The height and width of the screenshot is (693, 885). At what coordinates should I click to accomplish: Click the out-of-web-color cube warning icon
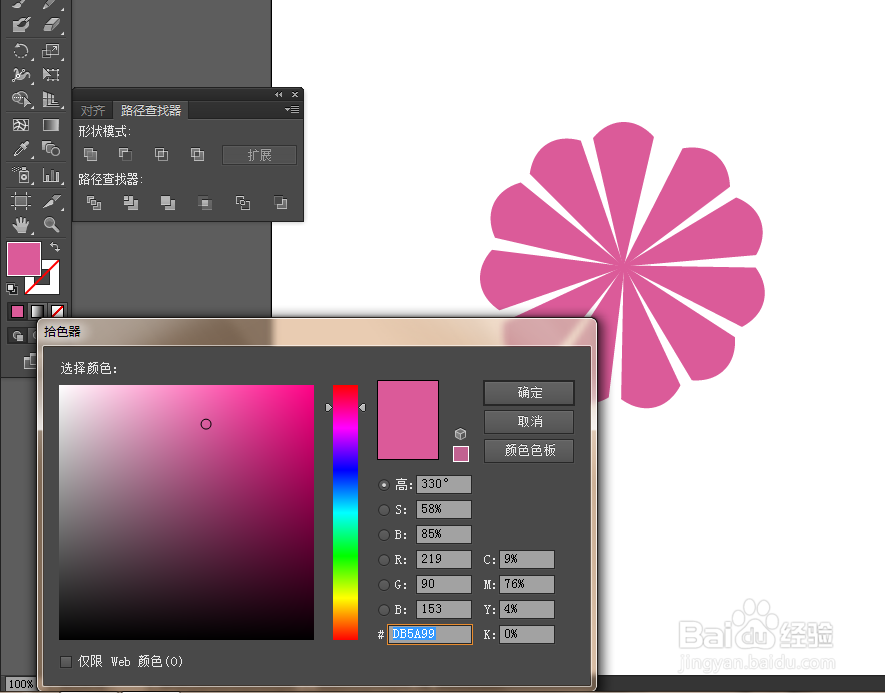coord(461,433)
